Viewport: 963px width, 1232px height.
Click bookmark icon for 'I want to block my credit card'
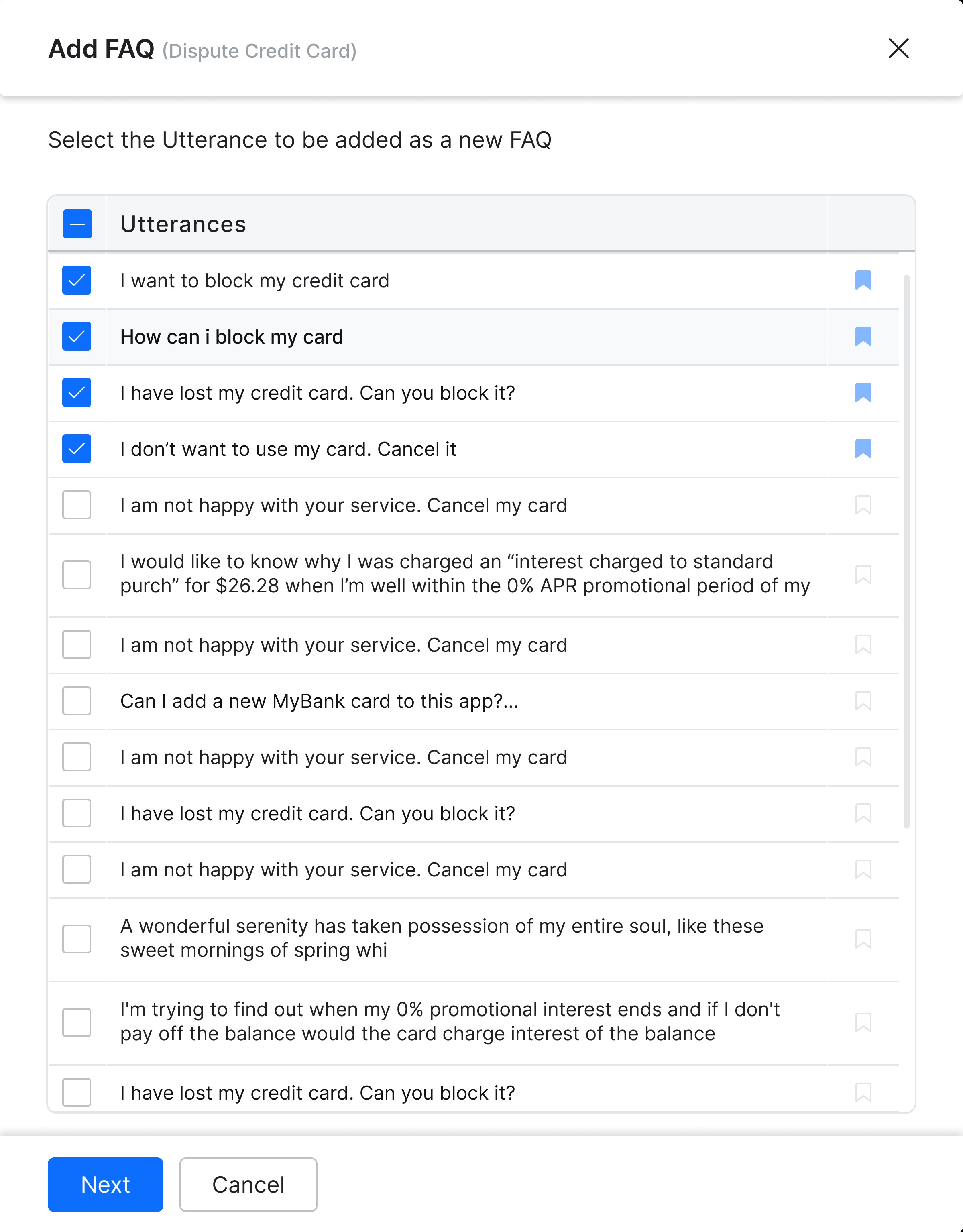pyautogui.click(x=863, y=281)
